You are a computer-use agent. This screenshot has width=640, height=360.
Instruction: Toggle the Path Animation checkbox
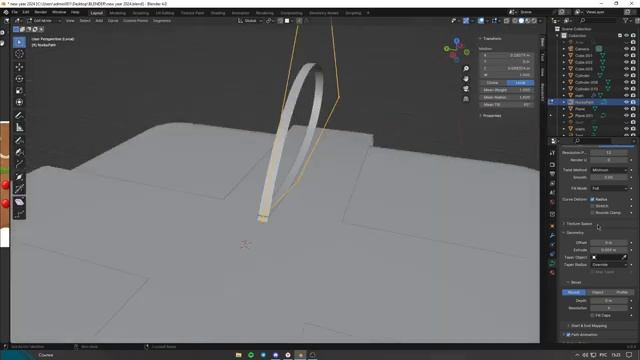point(569,335)
